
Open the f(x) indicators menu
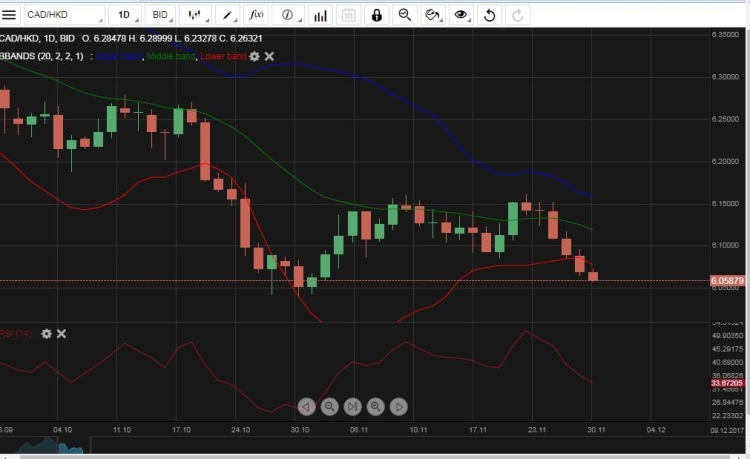[x=256, y=15]
